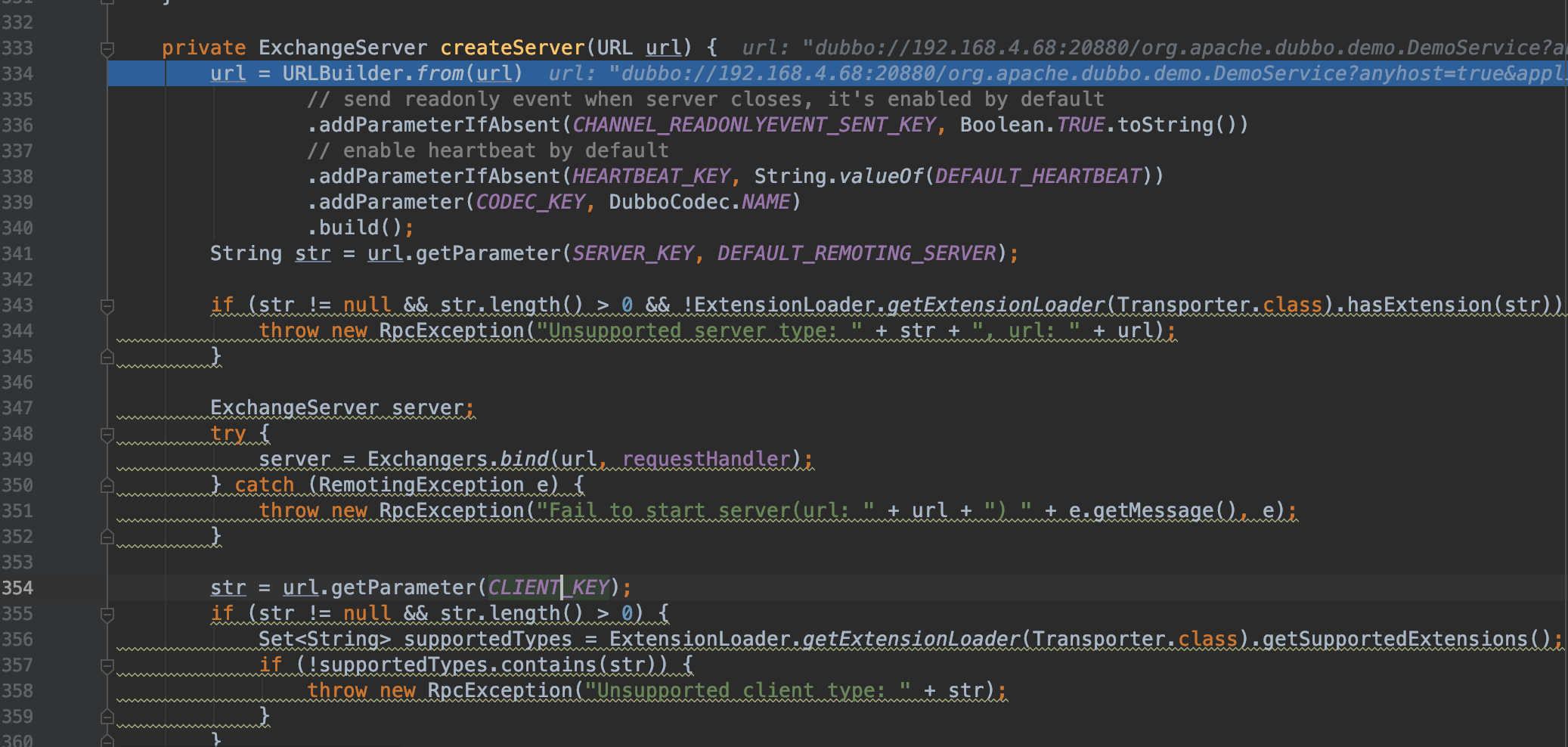This screenshot has height=747, width=1568.
Task: Collapse the catch block fold on line 350
Action: coord(107,485)
